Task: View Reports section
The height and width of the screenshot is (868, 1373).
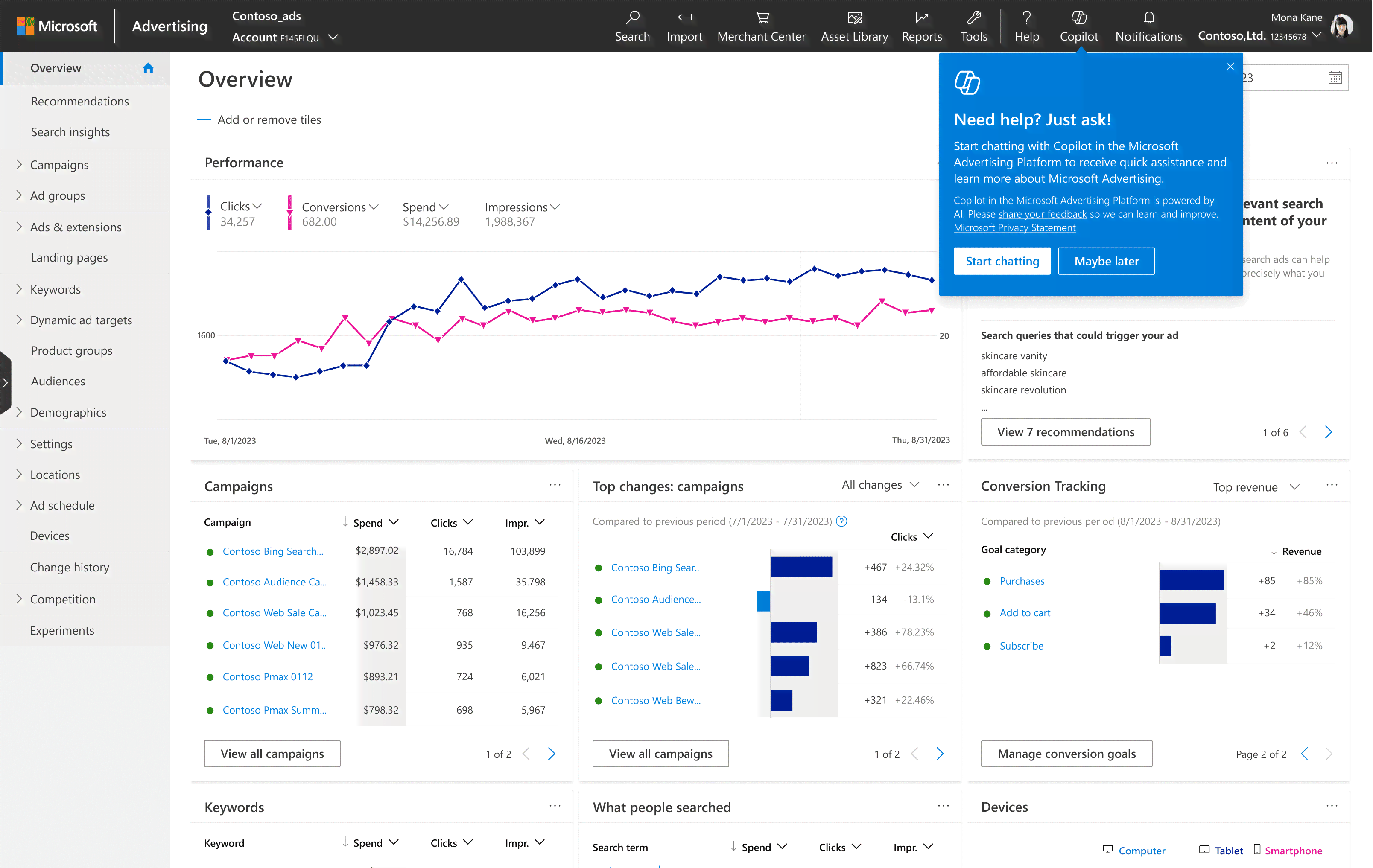Action: pyautogui.click(x=921, y=26)
